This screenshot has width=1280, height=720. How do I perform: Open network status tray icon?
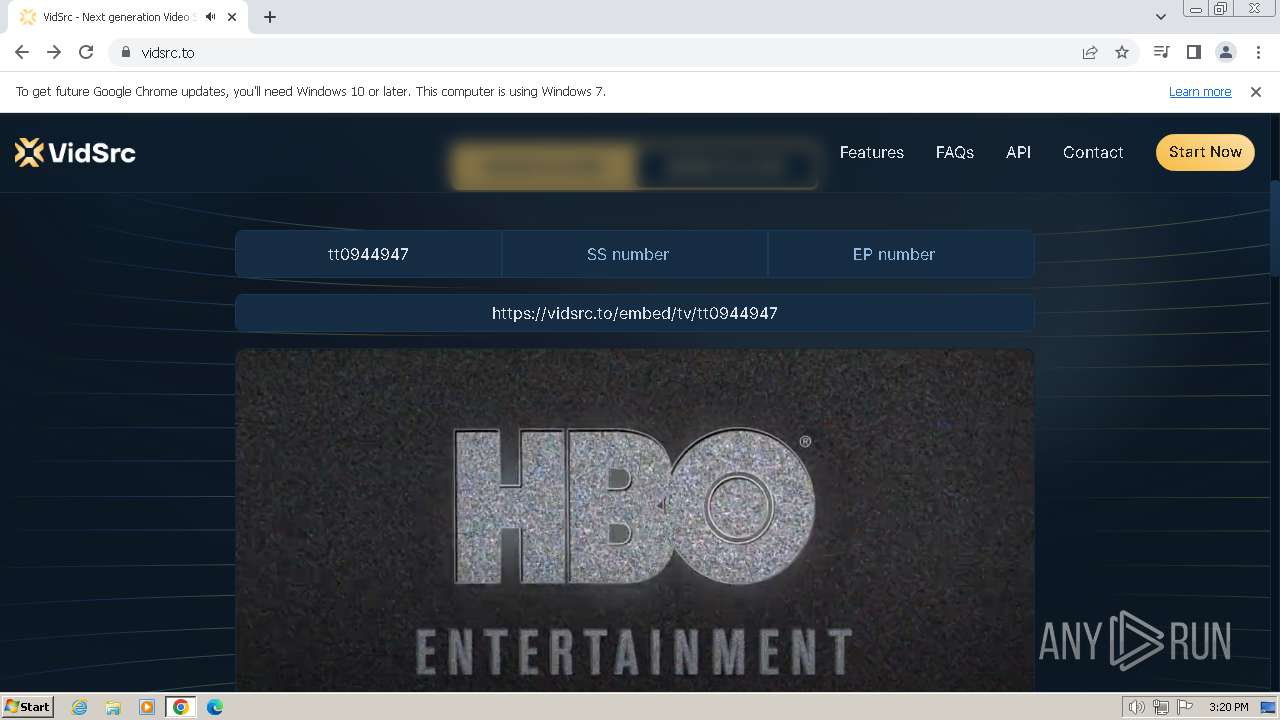1161,707
